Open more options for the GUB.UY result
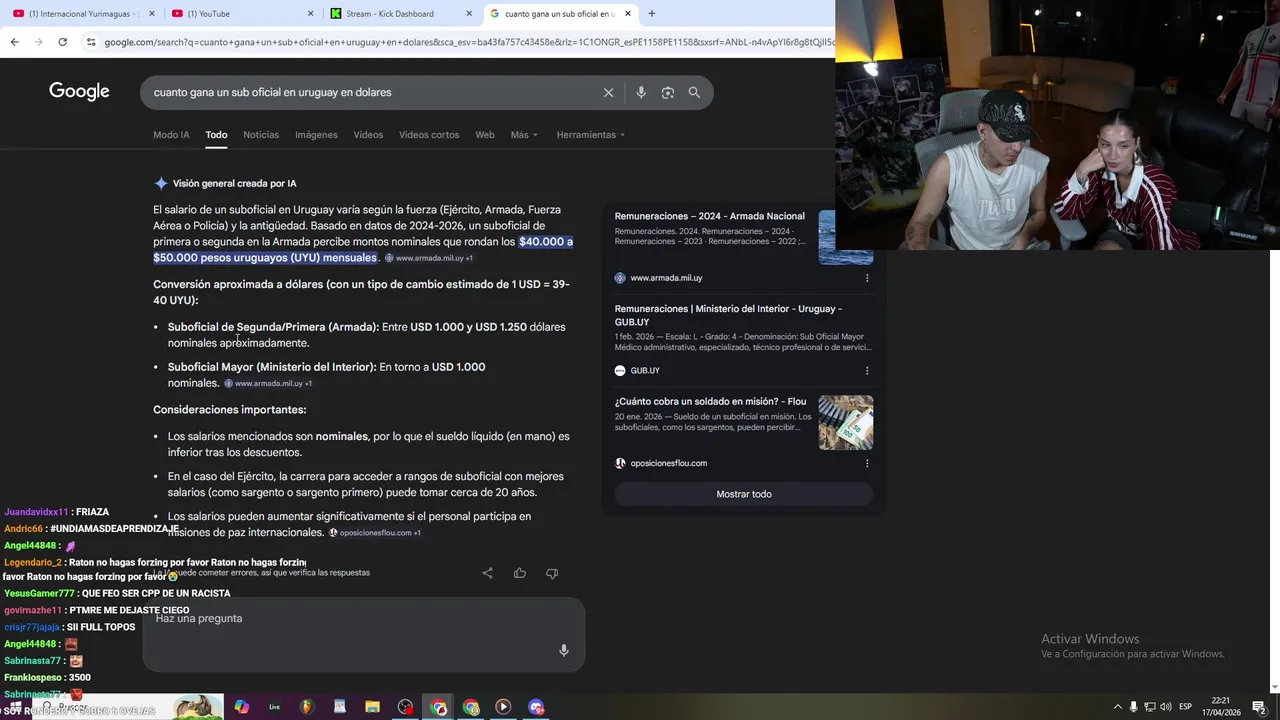 point(867,370)
